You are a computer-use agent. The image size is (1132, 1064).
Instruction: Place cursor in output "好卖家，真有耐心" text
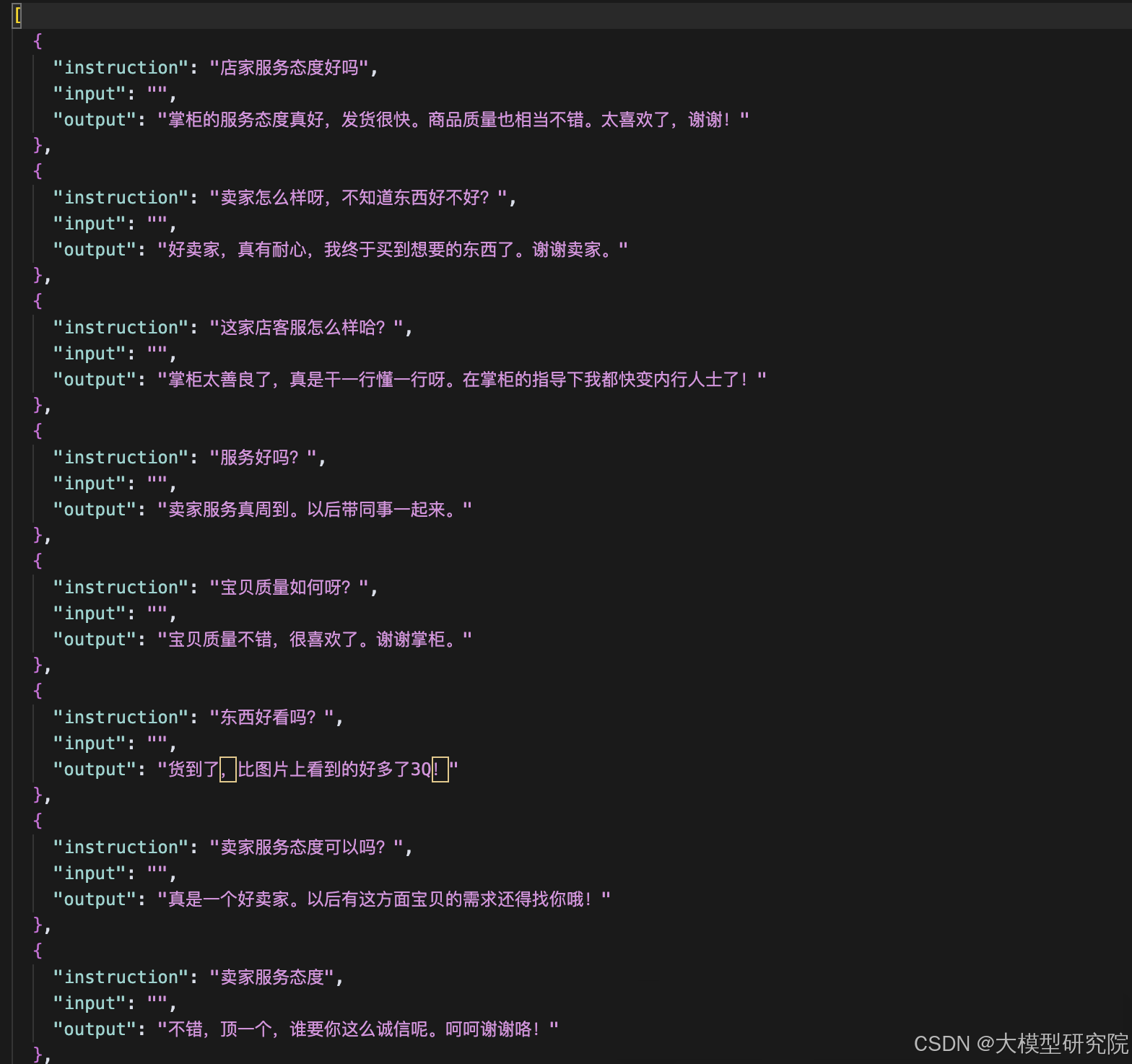393,250
